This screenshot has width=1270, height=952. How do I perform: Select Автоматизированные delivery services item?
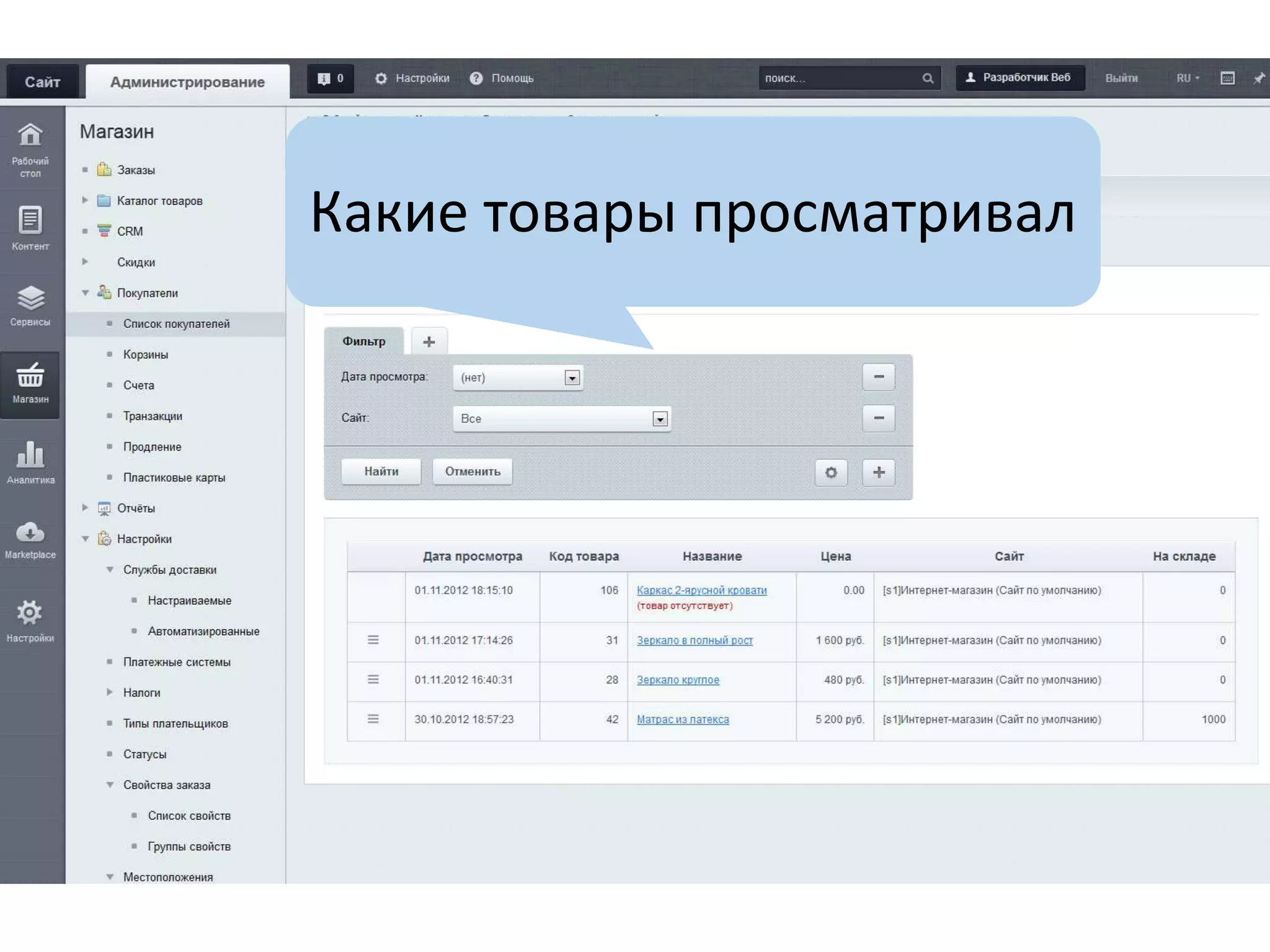click(x=203, y=631)
